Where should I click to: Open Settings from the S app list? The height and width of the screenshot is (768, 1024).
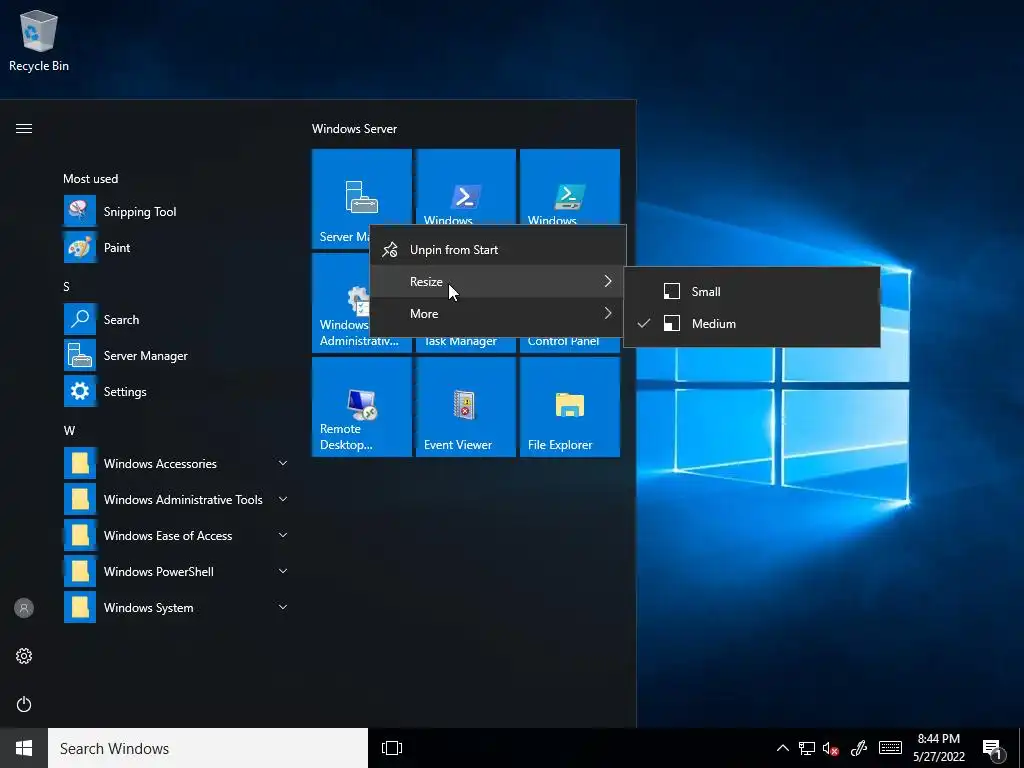(175, 391)
